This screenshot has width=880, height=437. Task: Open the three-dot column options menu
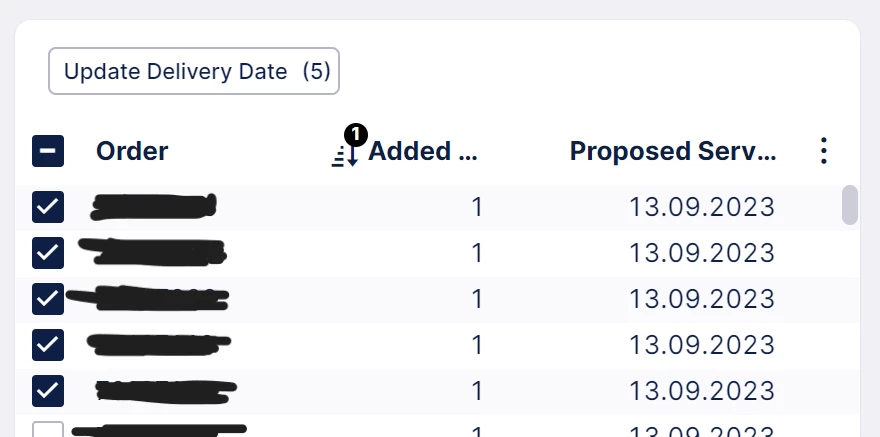pyautogui.click(x=823, y=151)
